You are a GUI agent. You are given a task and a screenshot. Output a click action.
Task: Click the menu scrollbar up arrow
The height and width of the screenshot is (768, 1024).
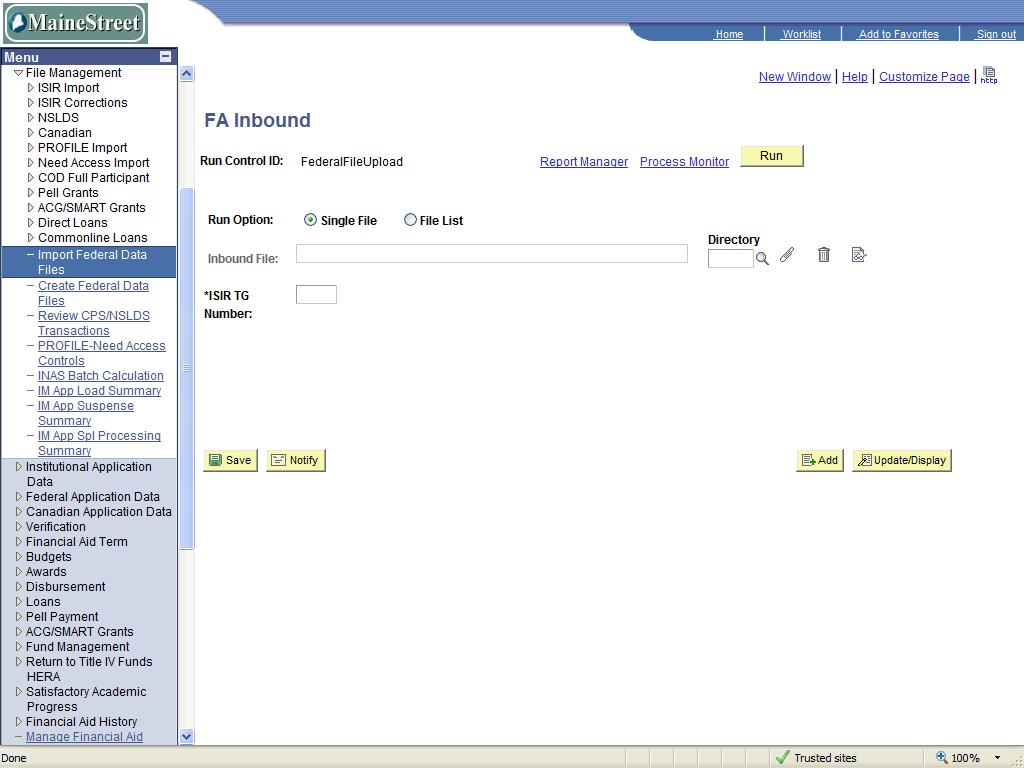point(186,74)
